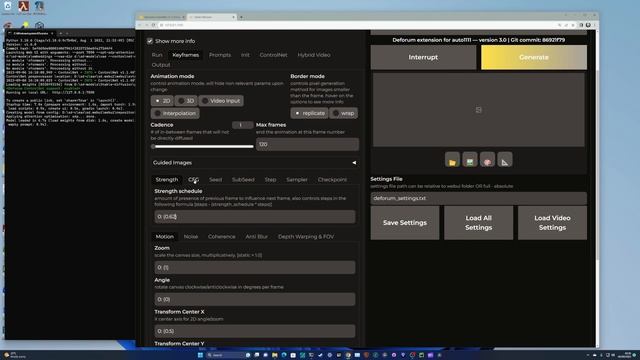This screenshot has height=360, width=640.
Task: Click the Cadence number box
Action: (242, 125)
